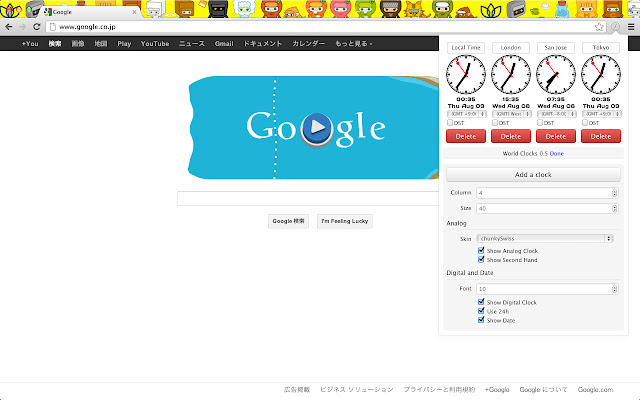Click the Done link

coord(557,153)
